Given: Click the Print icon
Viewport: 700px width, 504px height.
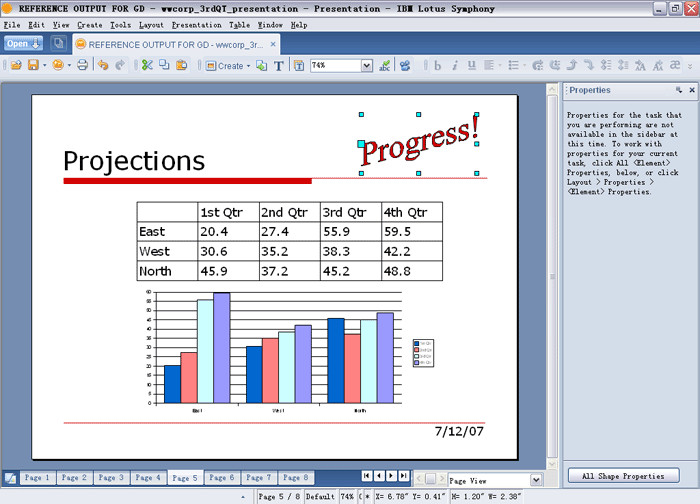Looking at the screenshot, I should (x=81, y=66).
